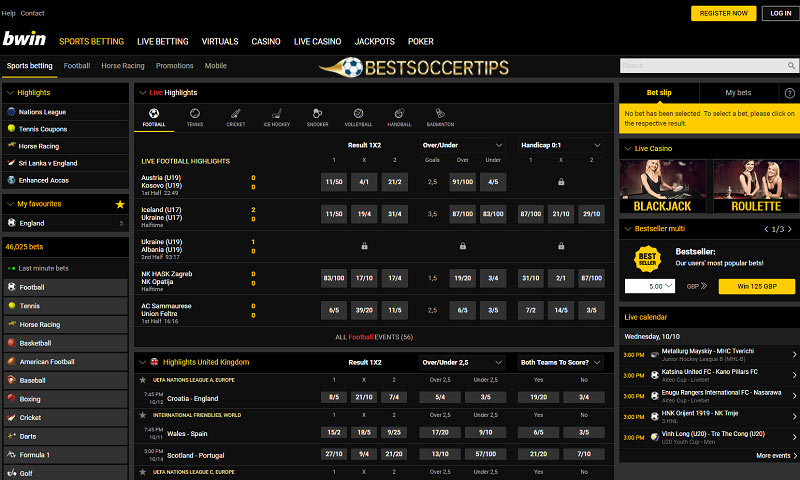Click the Register Now button
This screenshot has width=800, height=480.
pyautogui.click(x=723, y=13)
